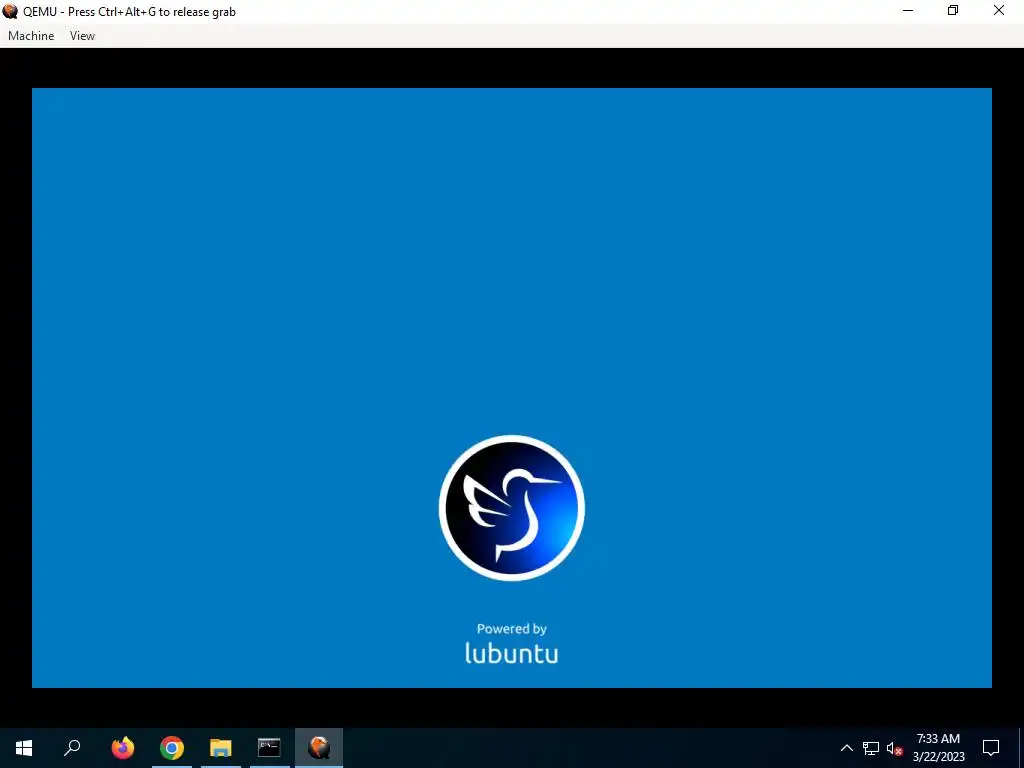Launch Firefox from the taskbar

click(123, 748)
